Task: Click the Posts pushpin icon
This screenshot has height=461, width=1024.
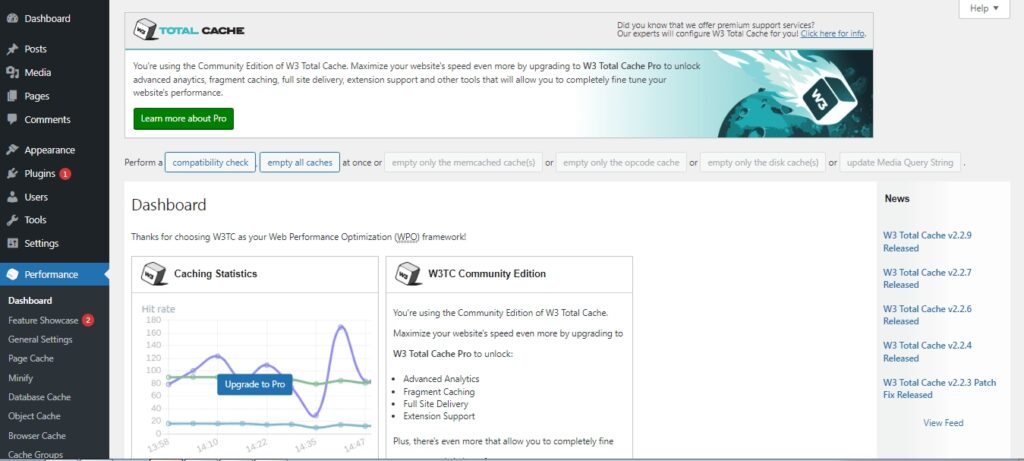Action: [x=12, y=49]
